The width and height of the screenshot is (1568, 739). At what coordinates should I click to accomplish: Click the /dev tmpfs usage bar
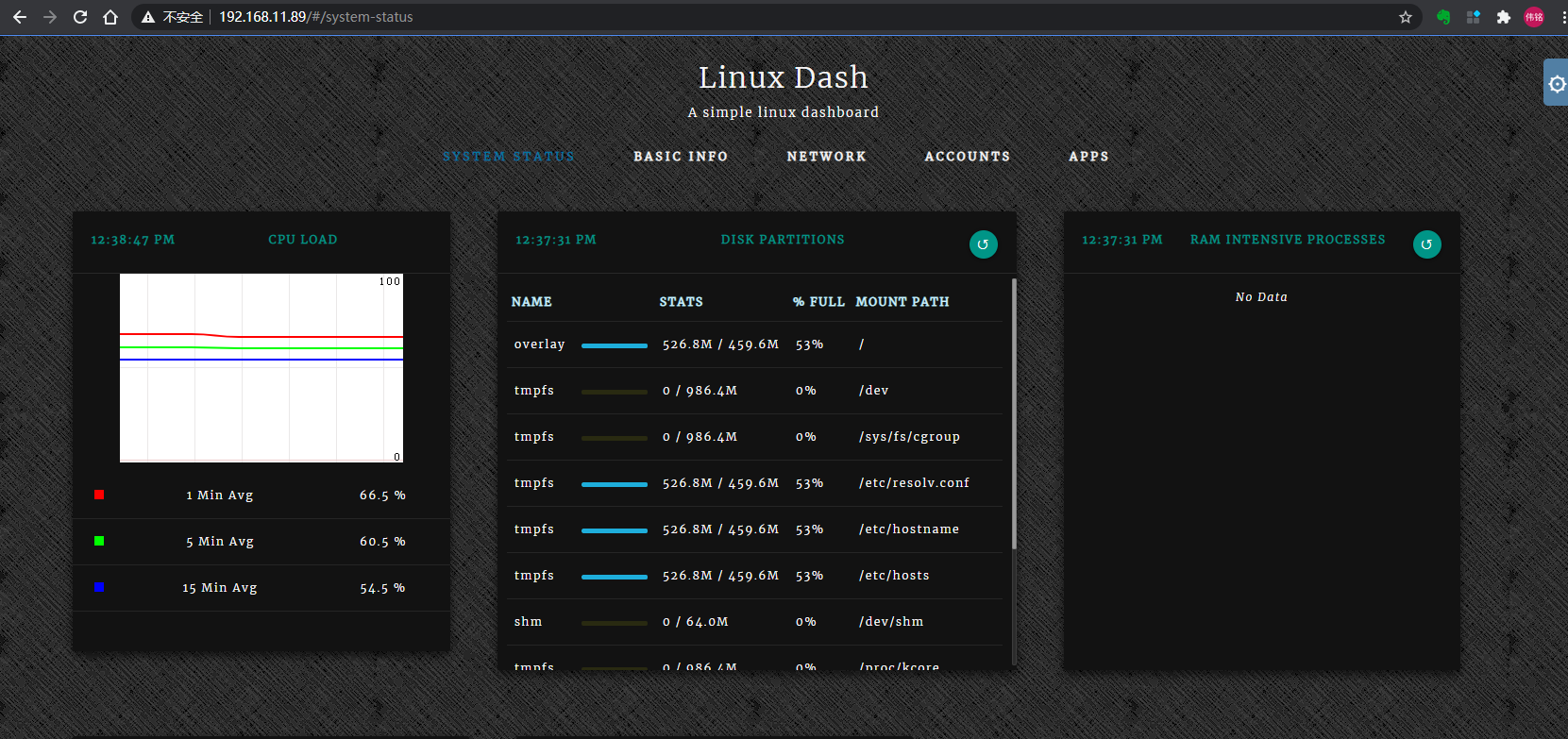point(615,392)
